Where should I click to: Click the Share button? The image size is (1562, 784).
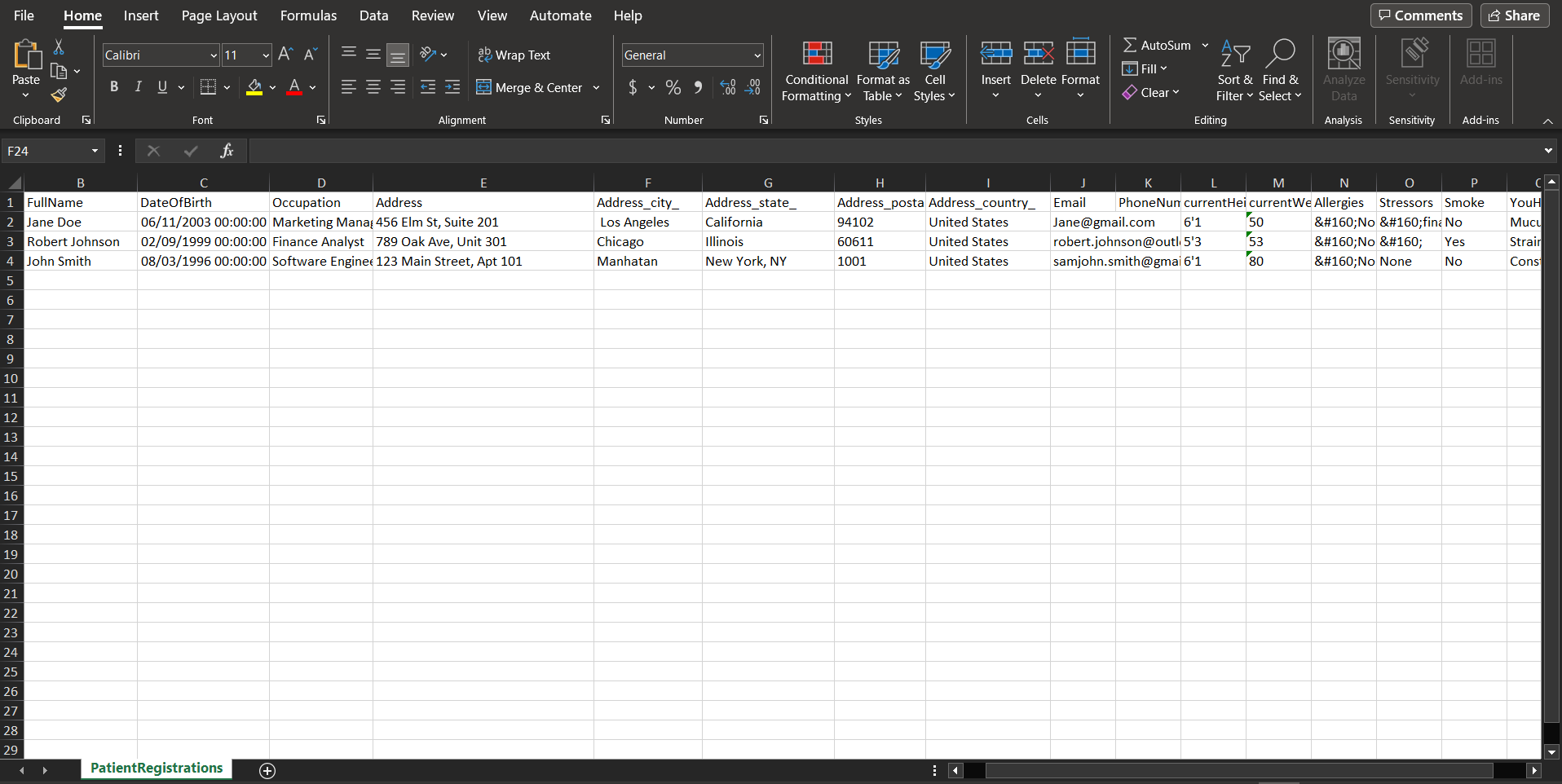tap(1514, 15)
